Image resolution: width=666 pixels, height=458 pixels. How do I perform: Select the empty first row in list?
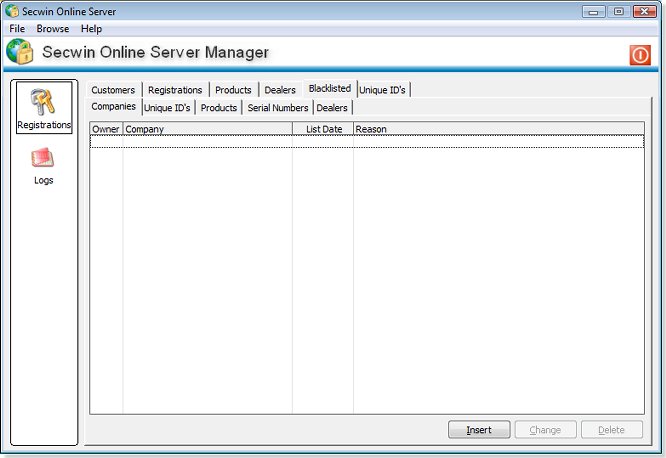coord(366,142)
